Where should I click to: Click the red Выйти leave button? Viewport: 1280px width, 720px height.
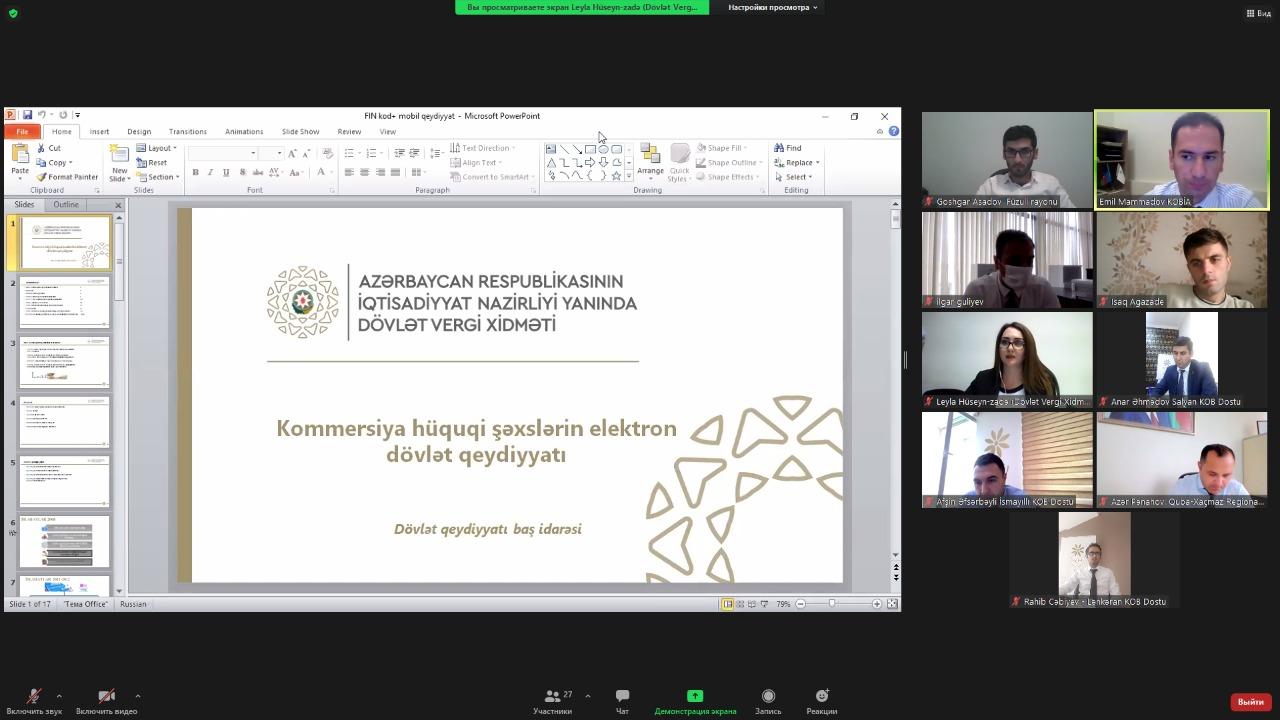pyautogui.click(x=1250, y=702)
